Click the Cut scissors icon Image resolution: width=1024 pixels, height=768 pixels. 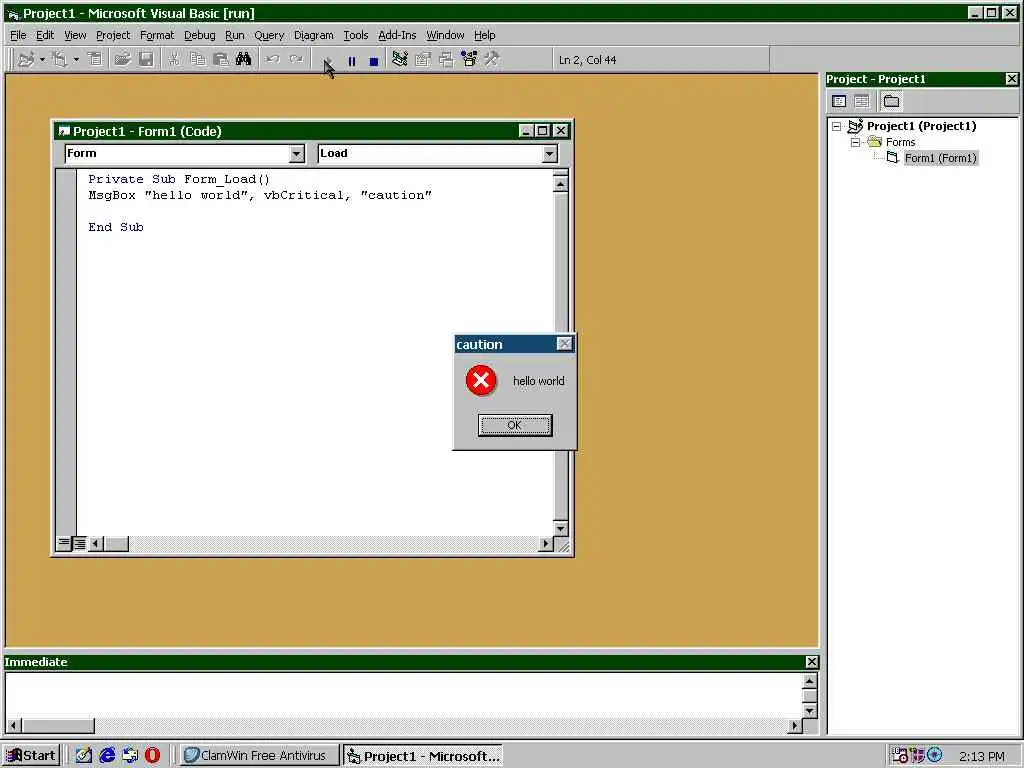174,59
